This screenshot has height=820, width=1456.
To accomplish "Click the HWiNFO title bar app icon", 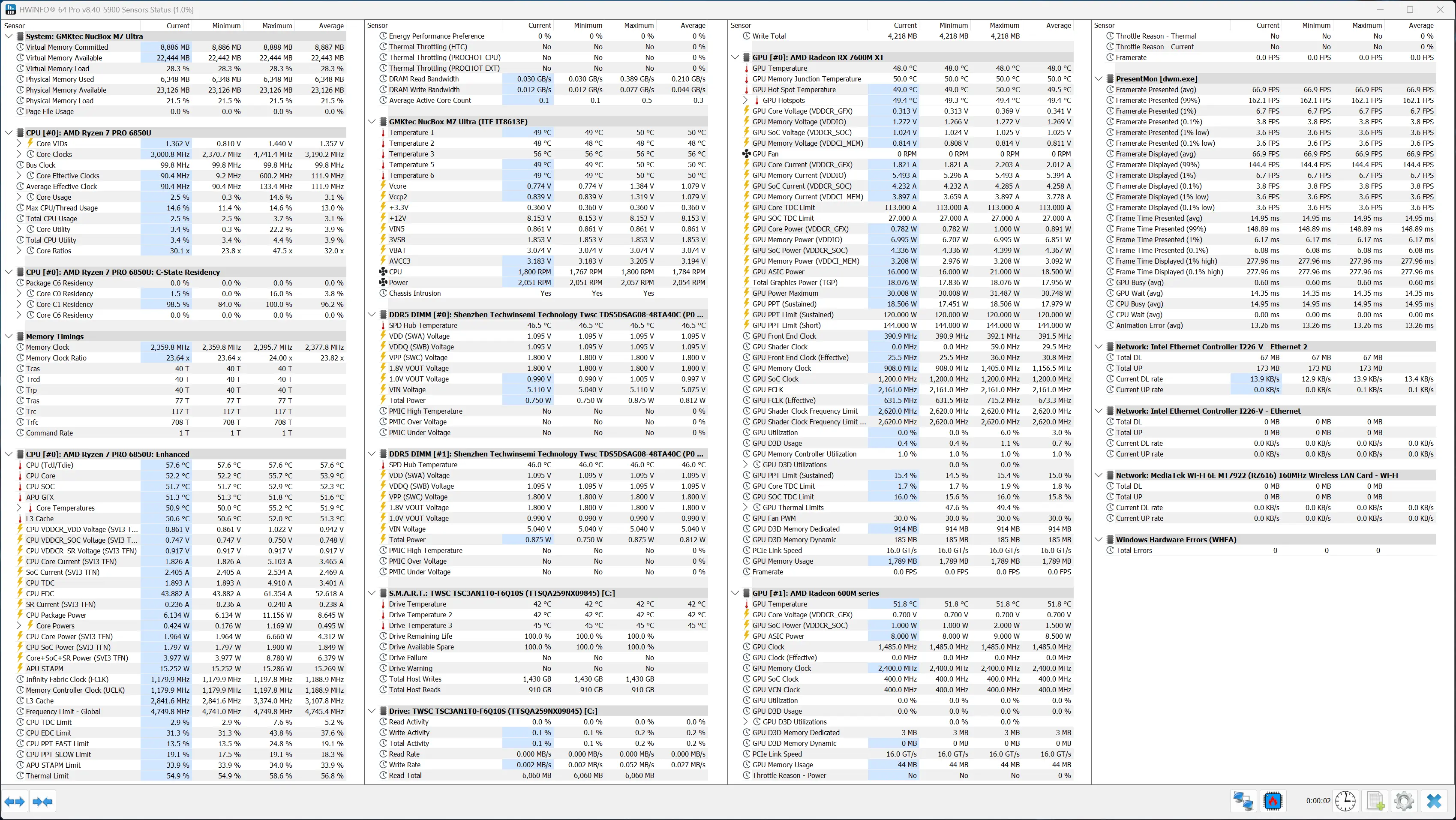I will pos(10,9).
